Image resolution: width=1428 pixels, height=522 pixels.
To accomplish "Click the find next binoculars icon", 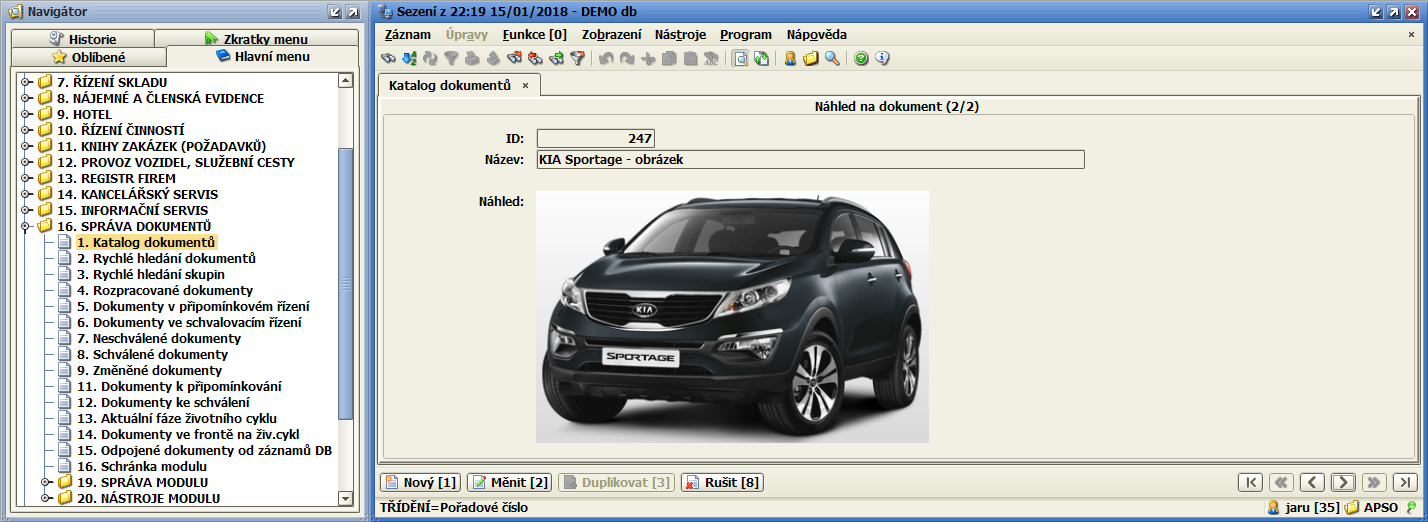I will [556, 58].
